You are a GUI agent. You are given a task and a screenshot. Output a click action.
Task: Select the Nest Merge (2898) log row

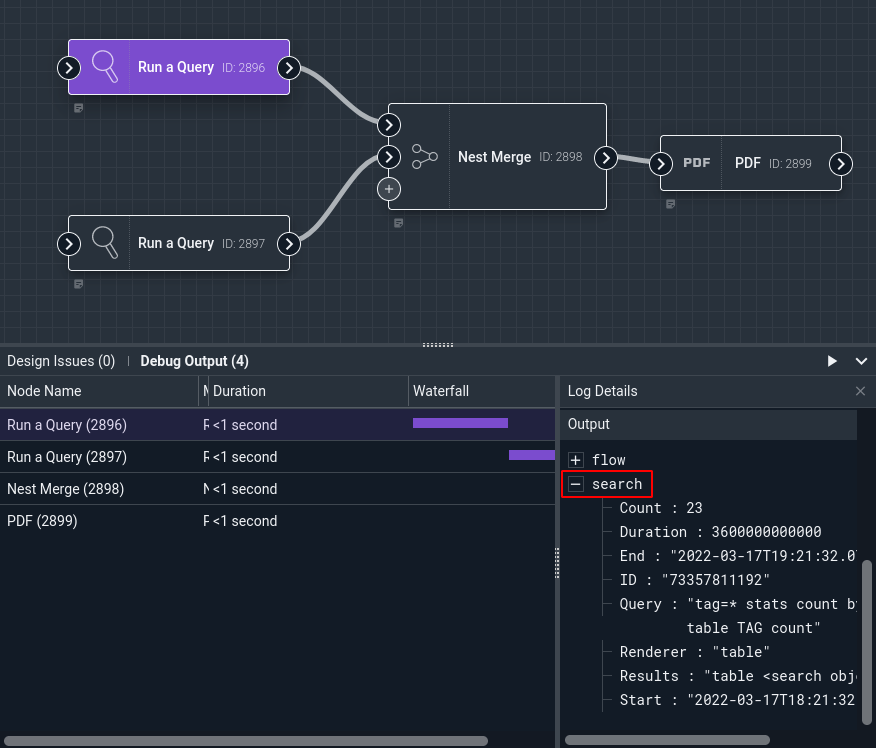[x=277, y=489]
